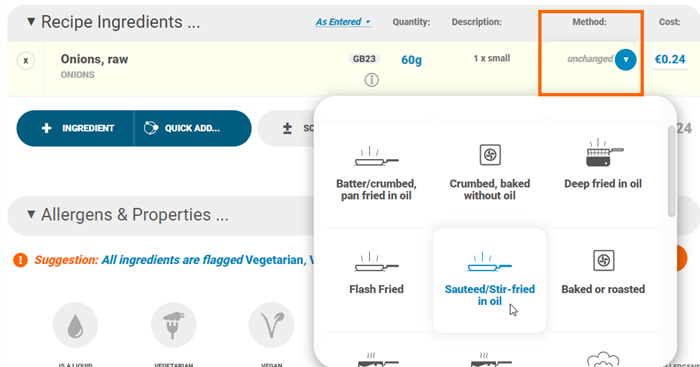This screenshot has width=700, height=367.
Task: Choose Crumbed, baked without oil method
Action: [490, 174]
